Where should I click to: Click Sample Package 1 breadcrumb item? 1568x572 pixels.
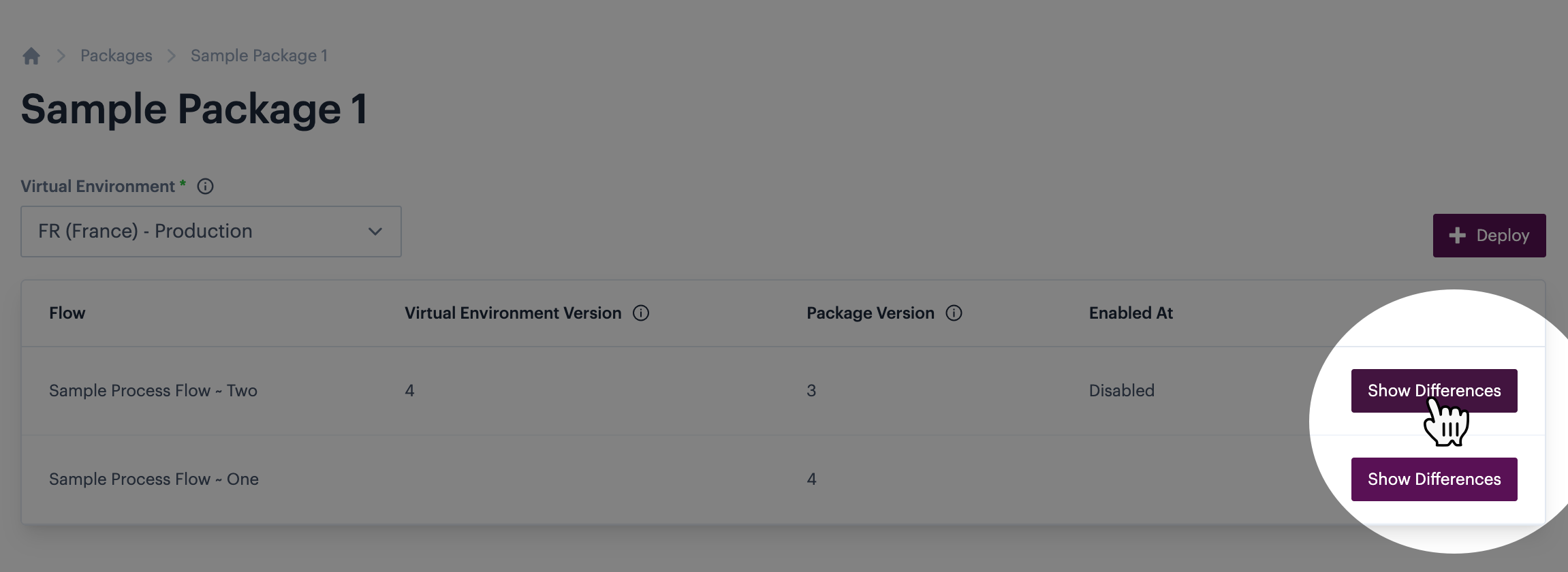point(259,56)
